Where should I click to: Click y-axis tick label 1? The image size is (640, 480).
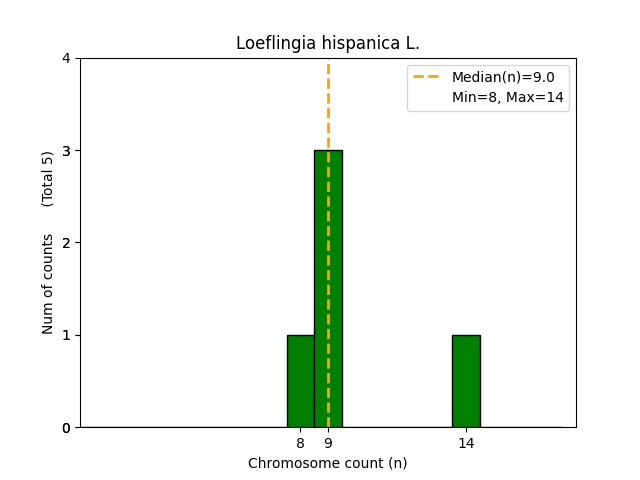[66, 335]
